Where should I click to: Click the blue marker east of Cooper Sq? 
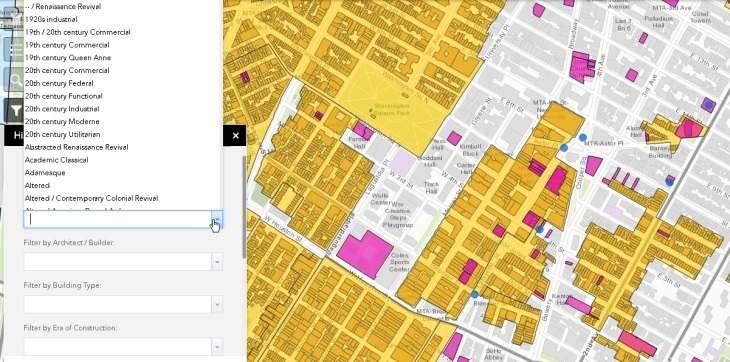(669, 183)
